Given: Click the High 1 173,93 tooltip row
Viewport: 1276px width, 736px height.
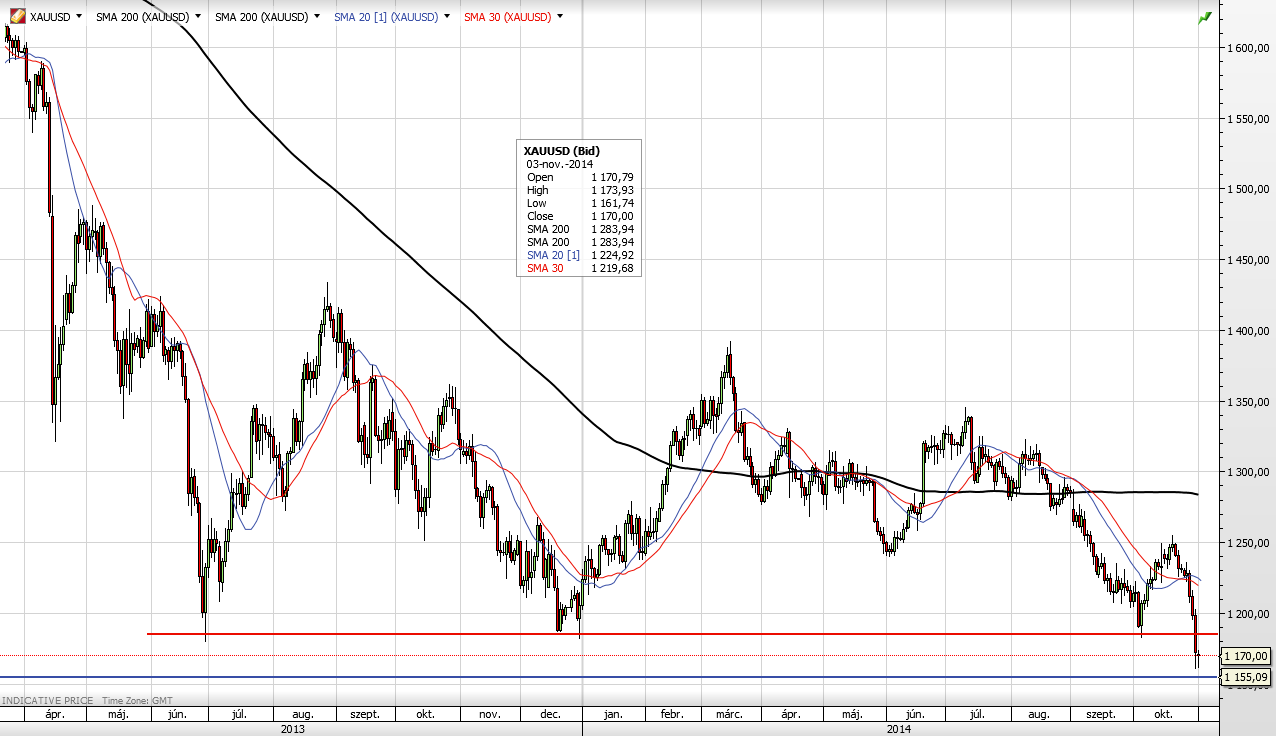Looking at the screenshot, I should point(580,190).
